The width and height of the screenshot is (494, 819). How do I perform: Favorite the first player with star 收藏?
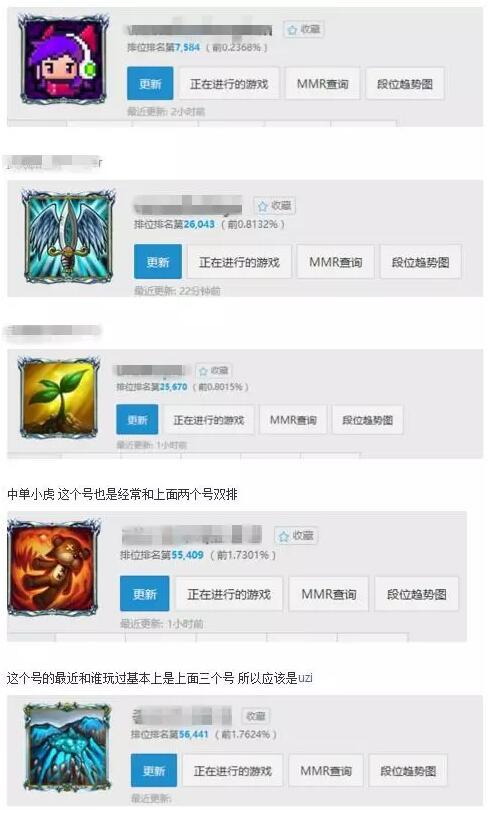pyautogui.click(x=303, y=29)
